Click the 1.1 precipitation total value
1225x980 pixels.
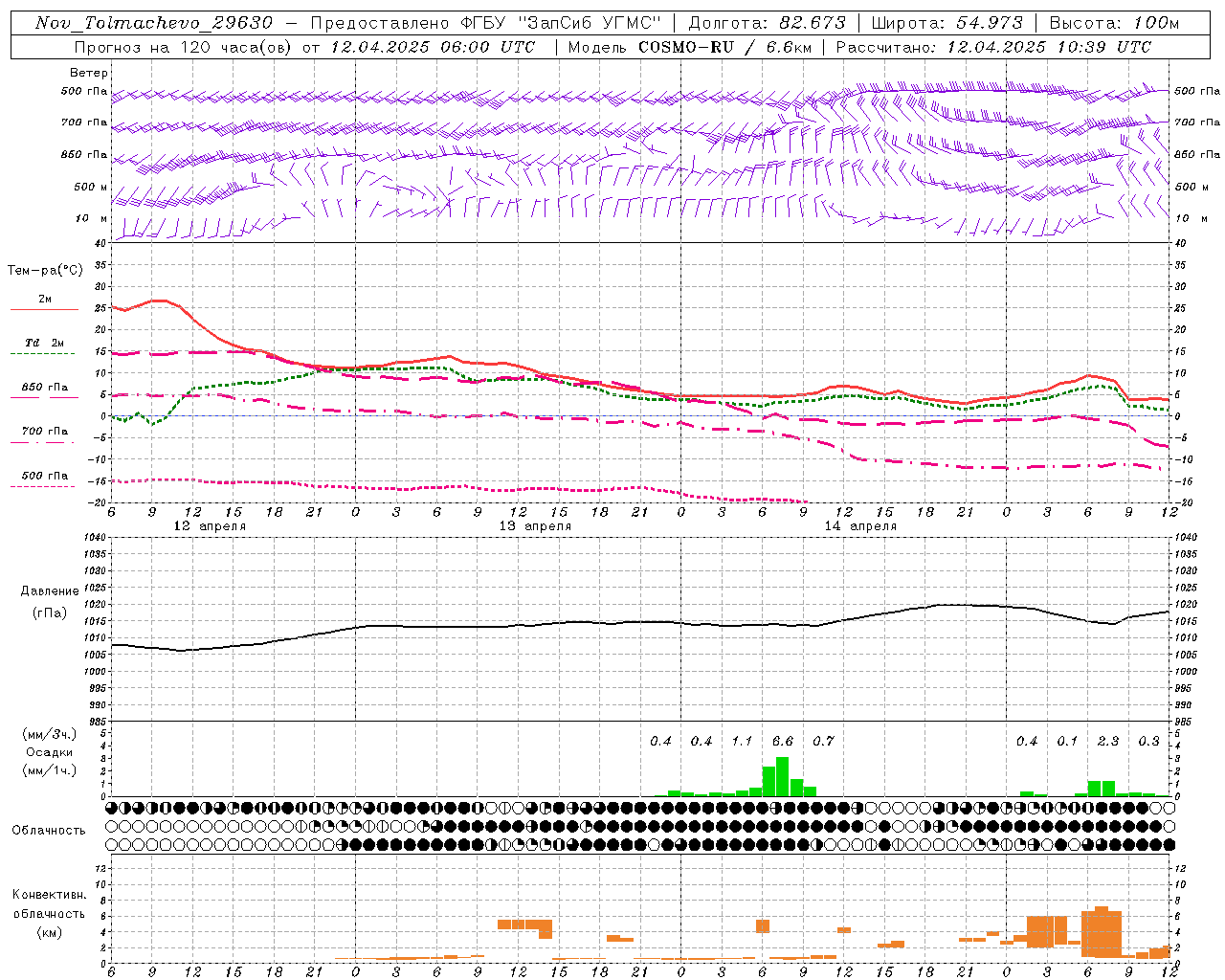click(x=742, y=741)
